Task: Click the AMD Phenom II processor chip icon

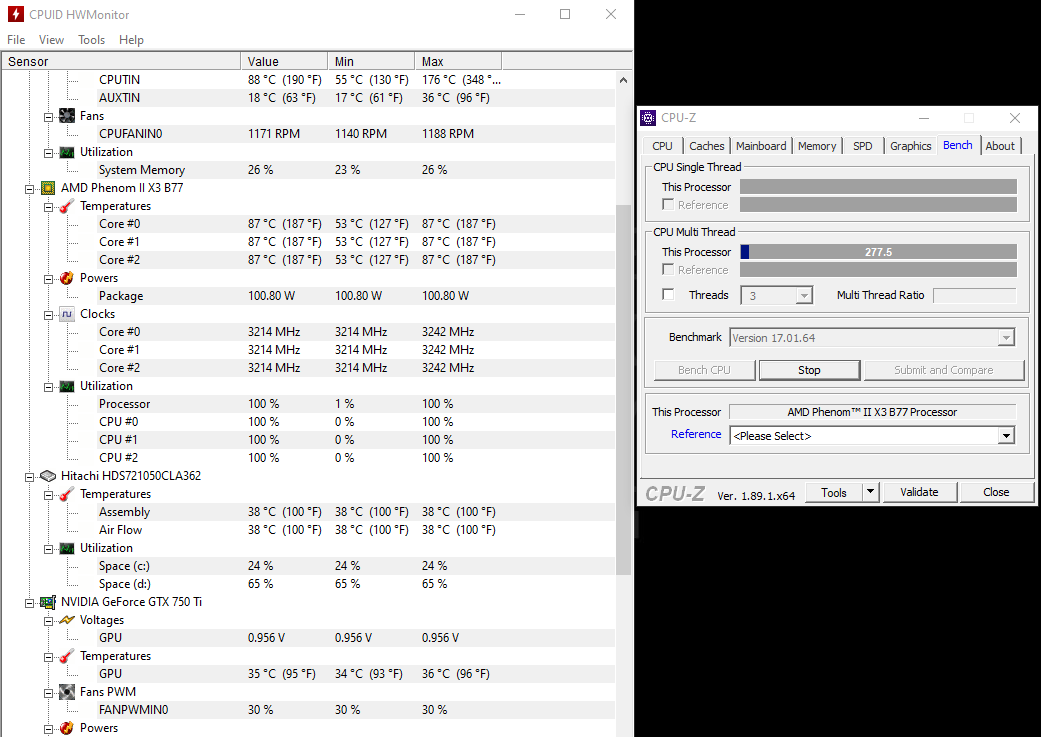Action: click(48, 188)
